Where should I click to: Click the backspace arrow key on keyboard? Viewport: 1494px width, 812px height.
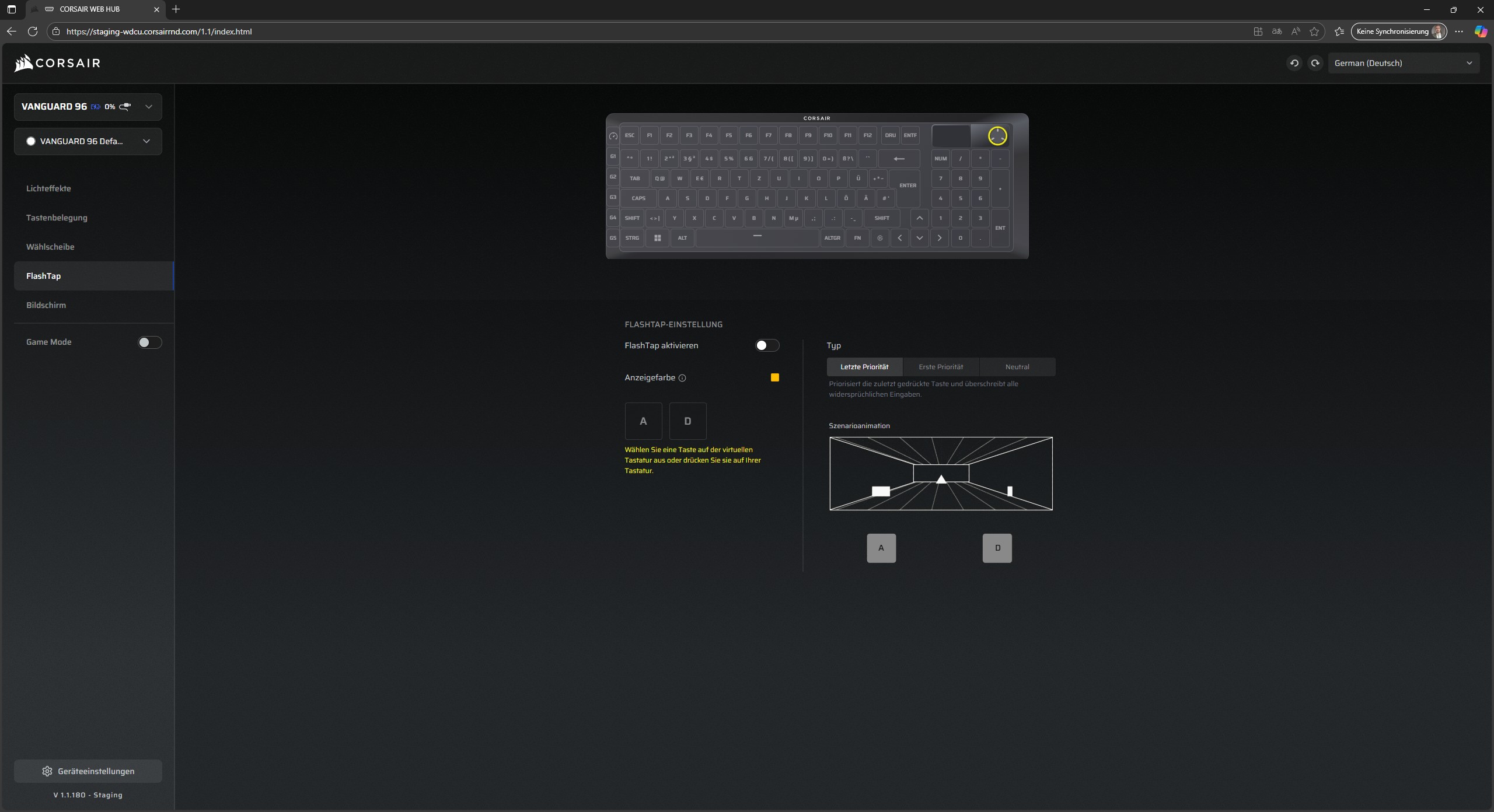(x=899, y=159)
